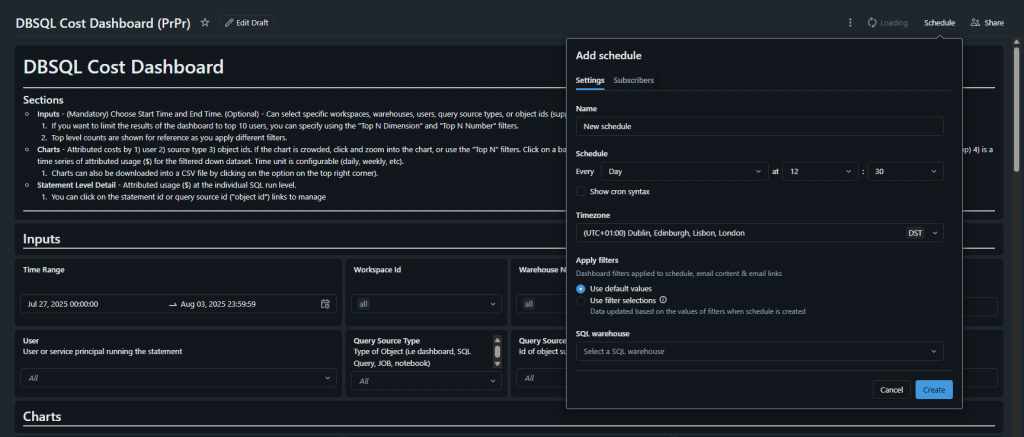
Task: Open the Time Range calendar picker icon
Action: [325, 304]
